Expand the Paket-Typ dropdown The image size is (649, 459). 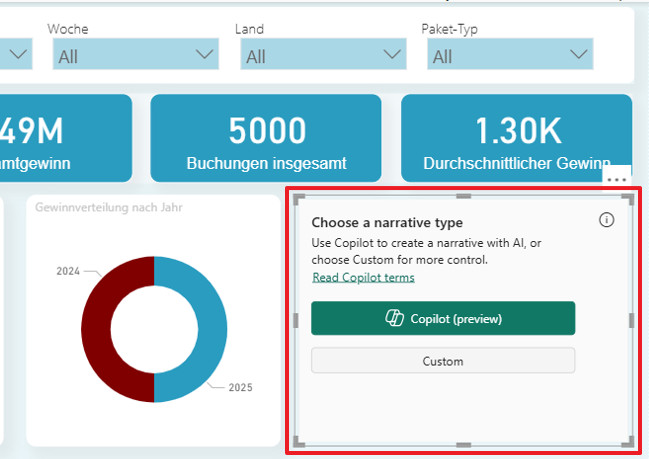(x=510, y=54)
